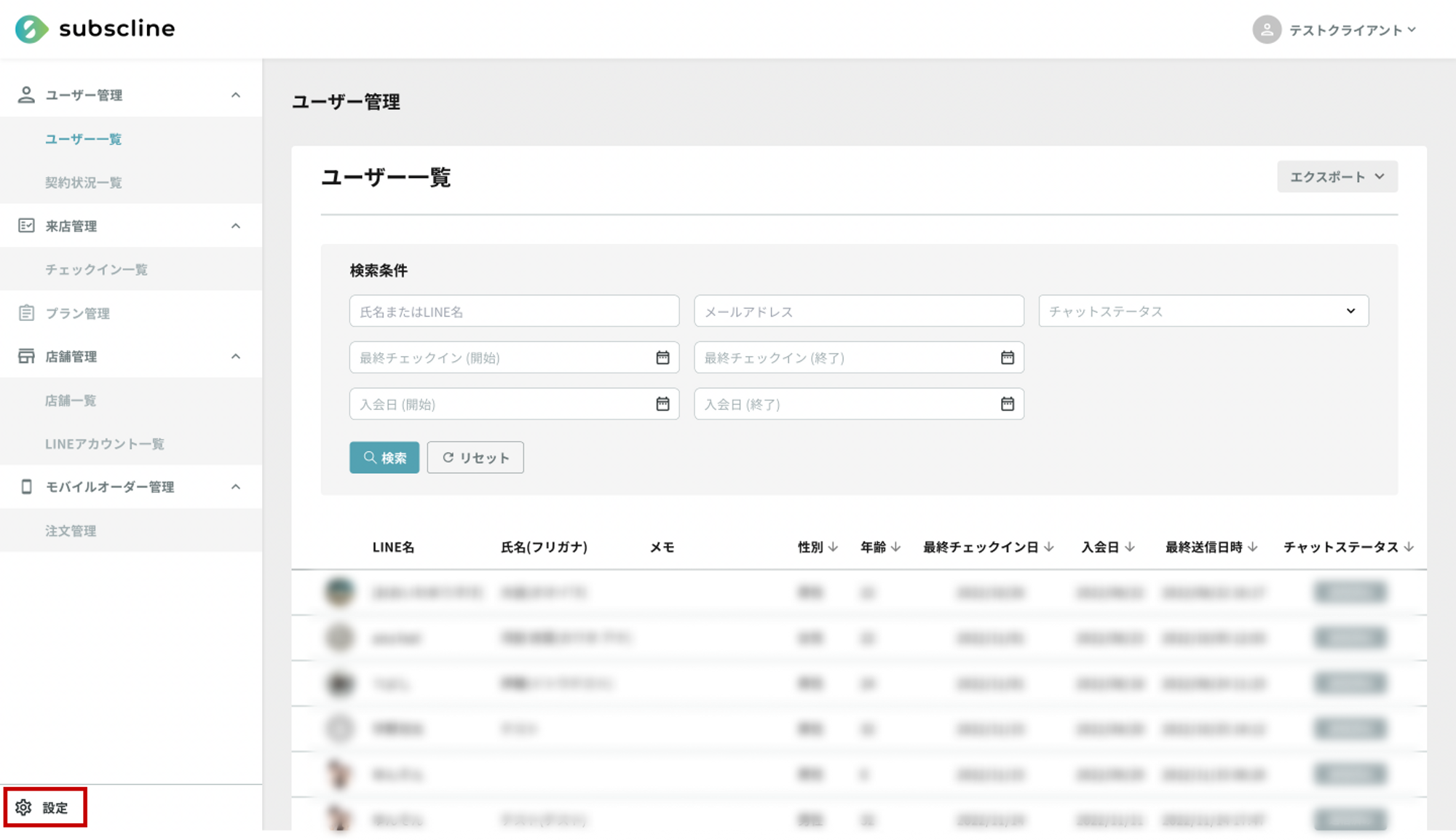Viewport: 1456px width, 840px height.
Task: Open the エクスポート dropdown
Action: (1337, 177)
